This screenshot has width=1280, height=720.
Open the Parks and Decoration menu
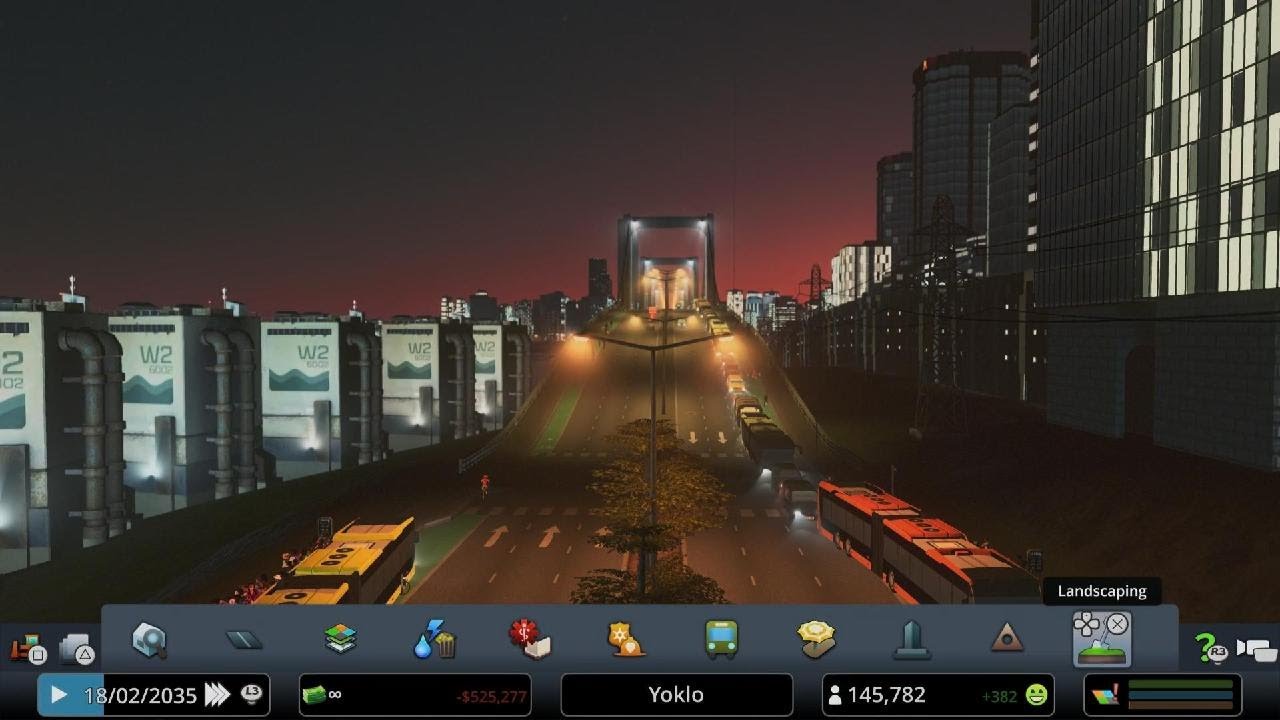click(x=816, y=640)
